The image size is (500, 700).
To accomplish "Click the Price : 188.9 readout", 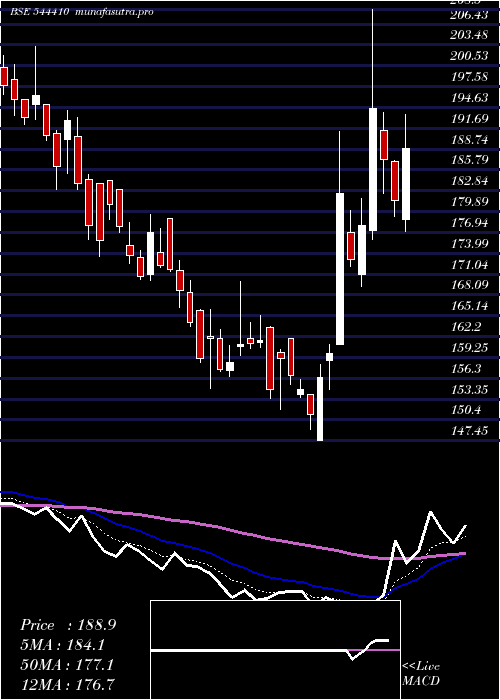I will pyautogui.click(x=68, y=625).
